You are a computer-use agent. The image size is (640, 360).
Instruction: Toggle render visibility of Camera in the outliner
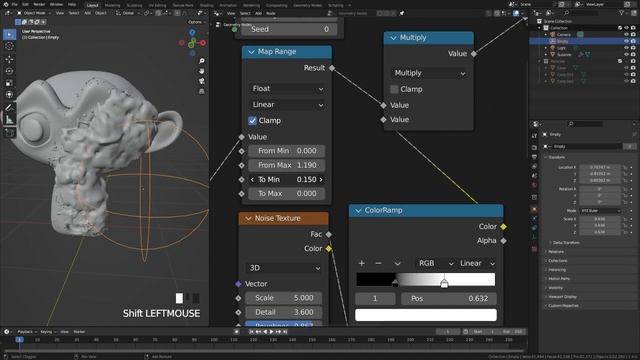click(x=633, y=35)
